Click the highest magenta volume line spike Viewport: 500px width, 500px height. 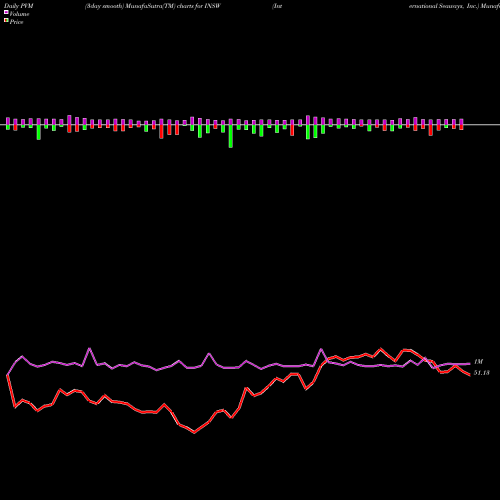coord(89,349)
